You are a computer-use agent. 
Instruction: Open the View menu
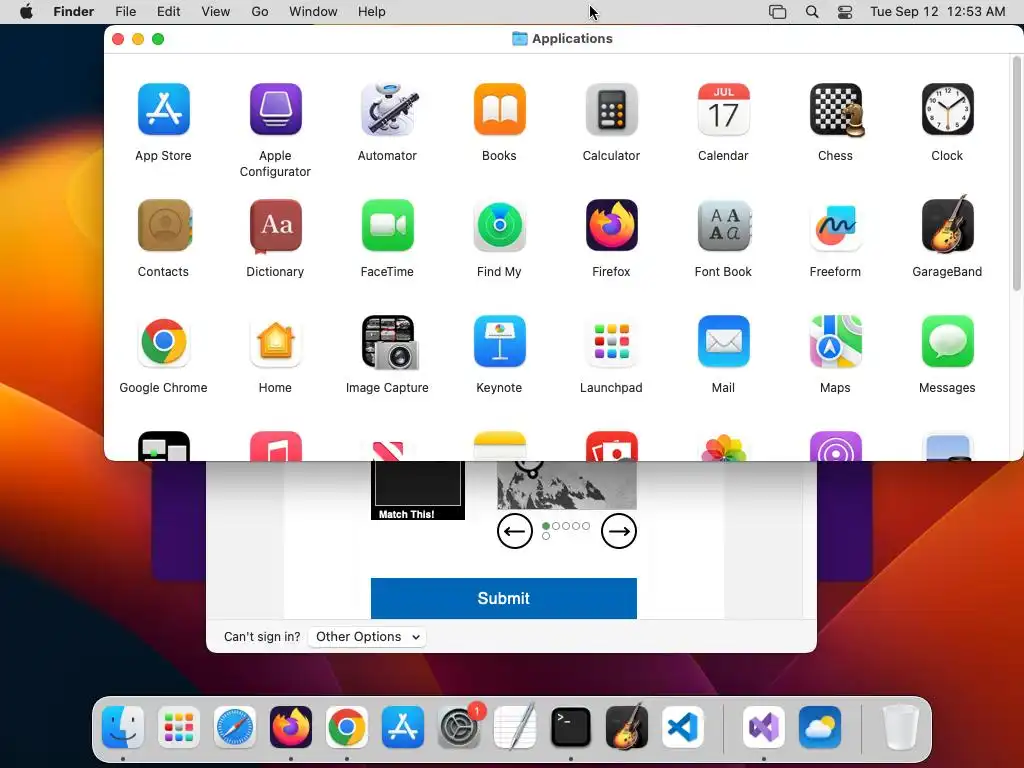(x=216, y=12)
